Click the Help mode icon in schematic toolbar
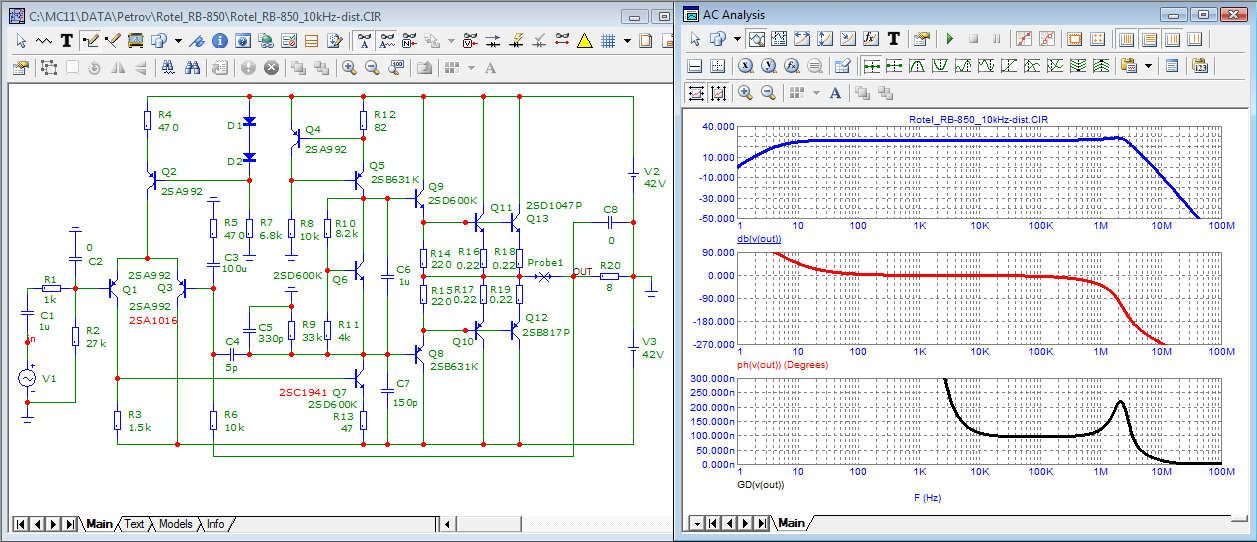Screen dimensions: 1257x542 click(243, 41)
